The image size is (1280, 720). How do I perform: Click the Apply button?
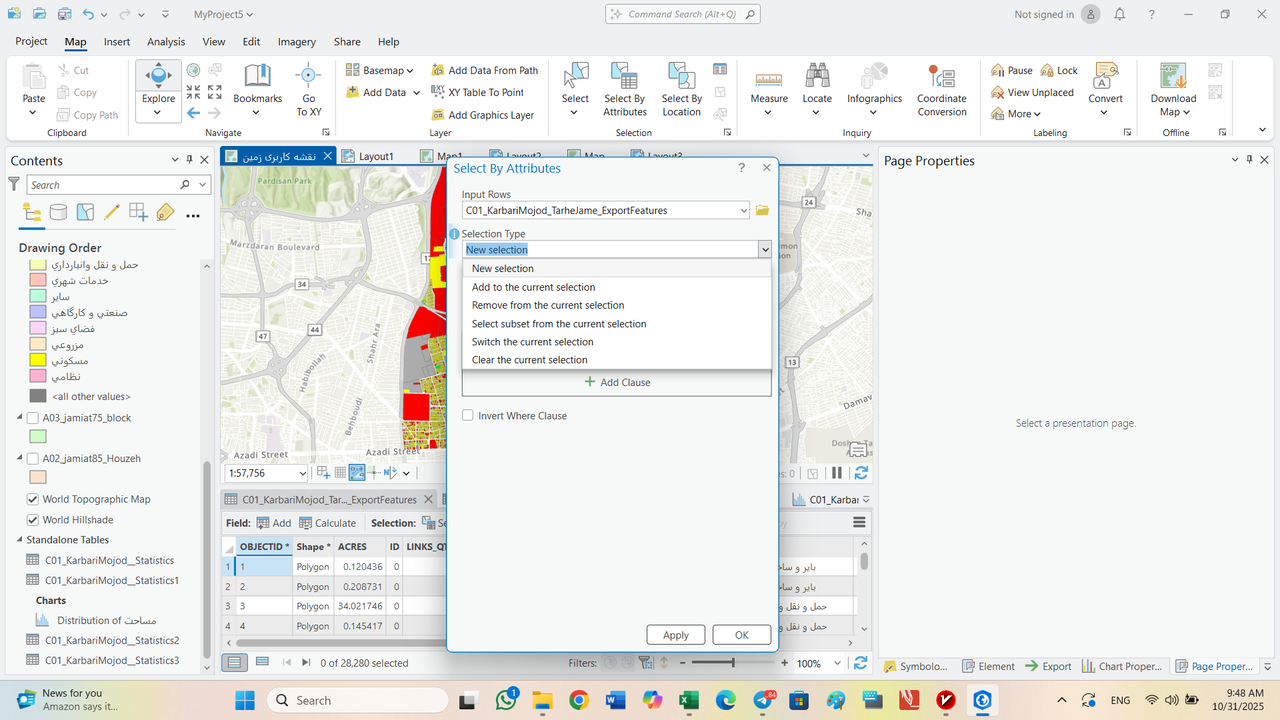[x=676, y=635]
